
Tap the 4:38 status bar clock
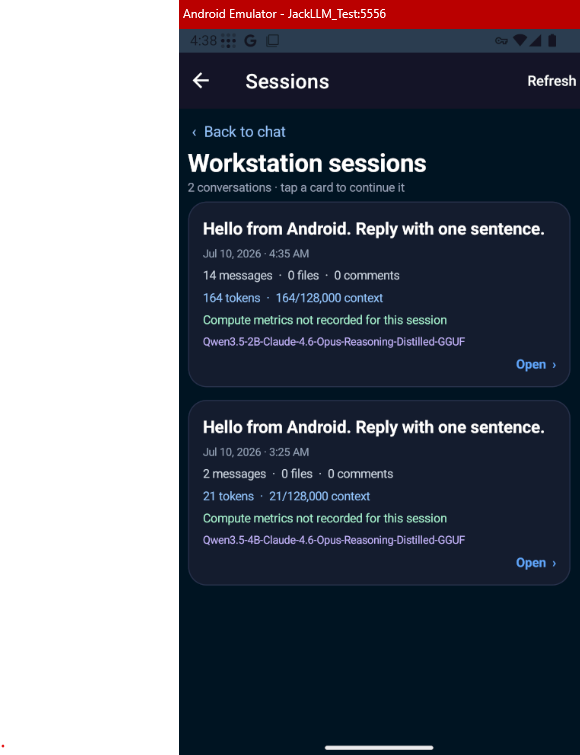tap(204, 40)
